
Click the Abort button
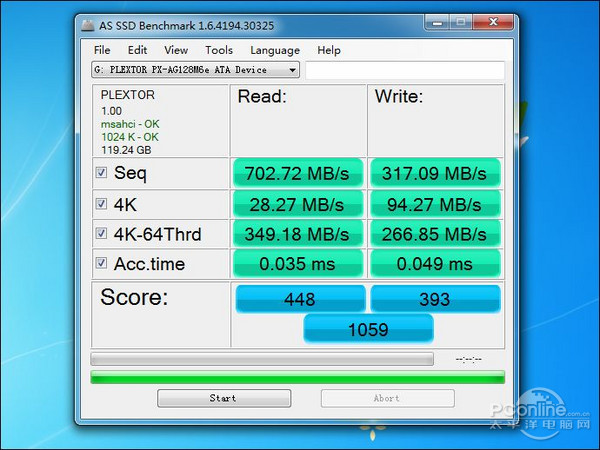click(x=388, y=398)
